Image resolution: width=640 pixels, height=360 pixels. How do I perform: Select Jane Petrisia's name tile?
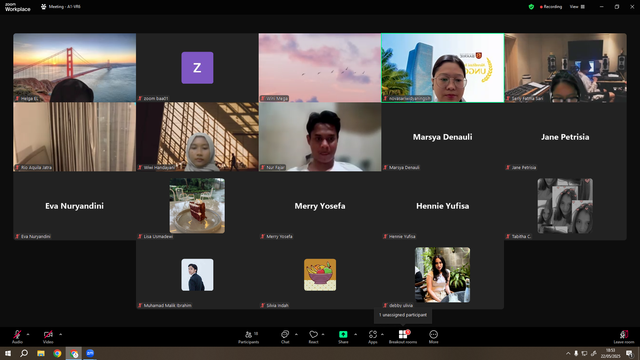[x=565, y=137]
